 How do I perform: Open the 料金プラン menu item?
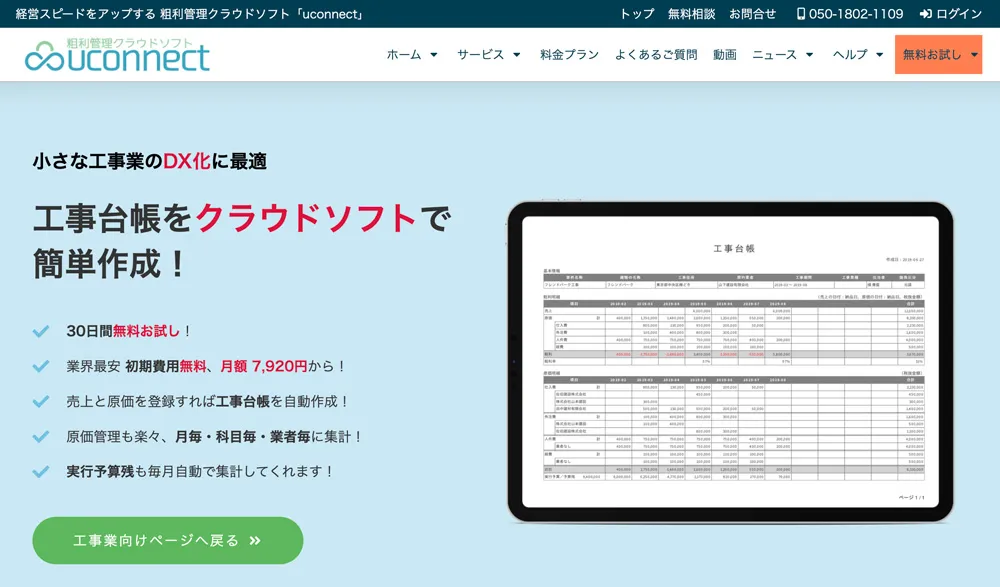(x=569, y=55)
